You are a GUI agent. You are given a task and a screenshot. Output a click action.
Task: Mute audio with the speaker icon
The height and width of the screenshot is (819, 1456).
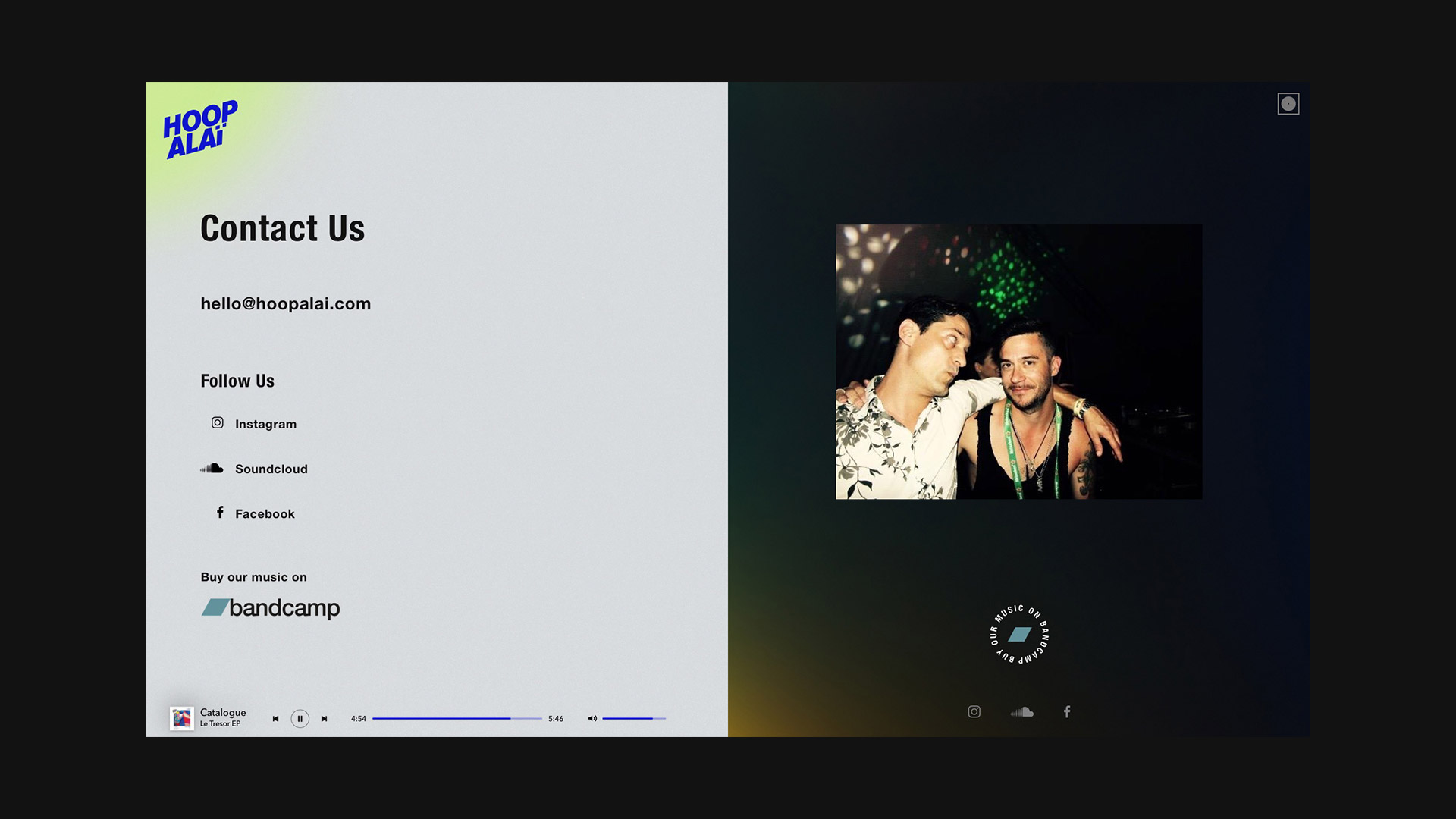[592, 718]
